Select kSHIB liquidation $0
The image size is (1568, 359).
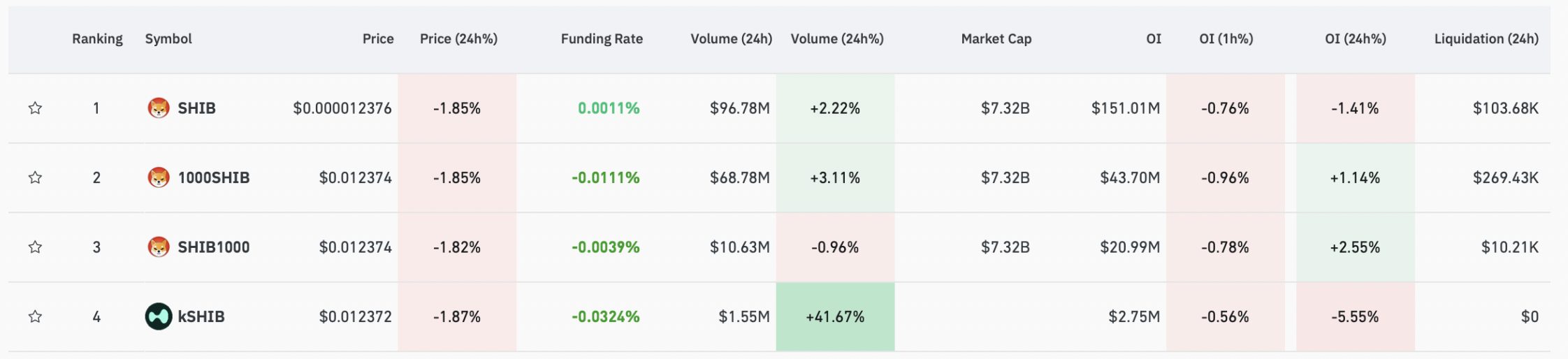click(x=1530, y=316)
